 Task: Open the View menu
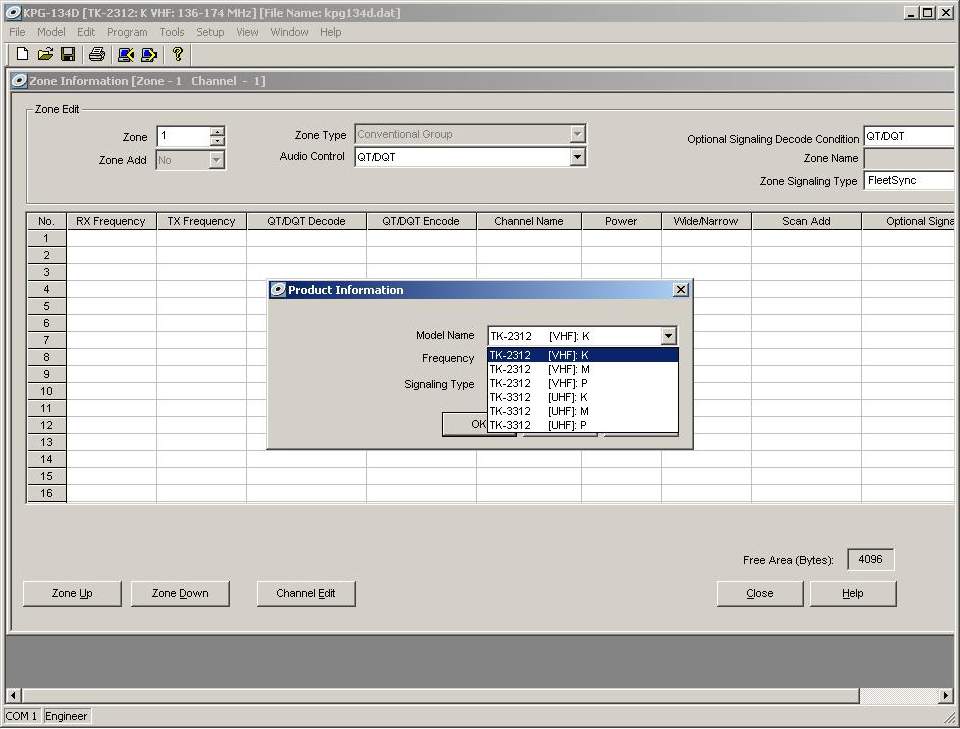pyautogui.click(x=247, y=32)
